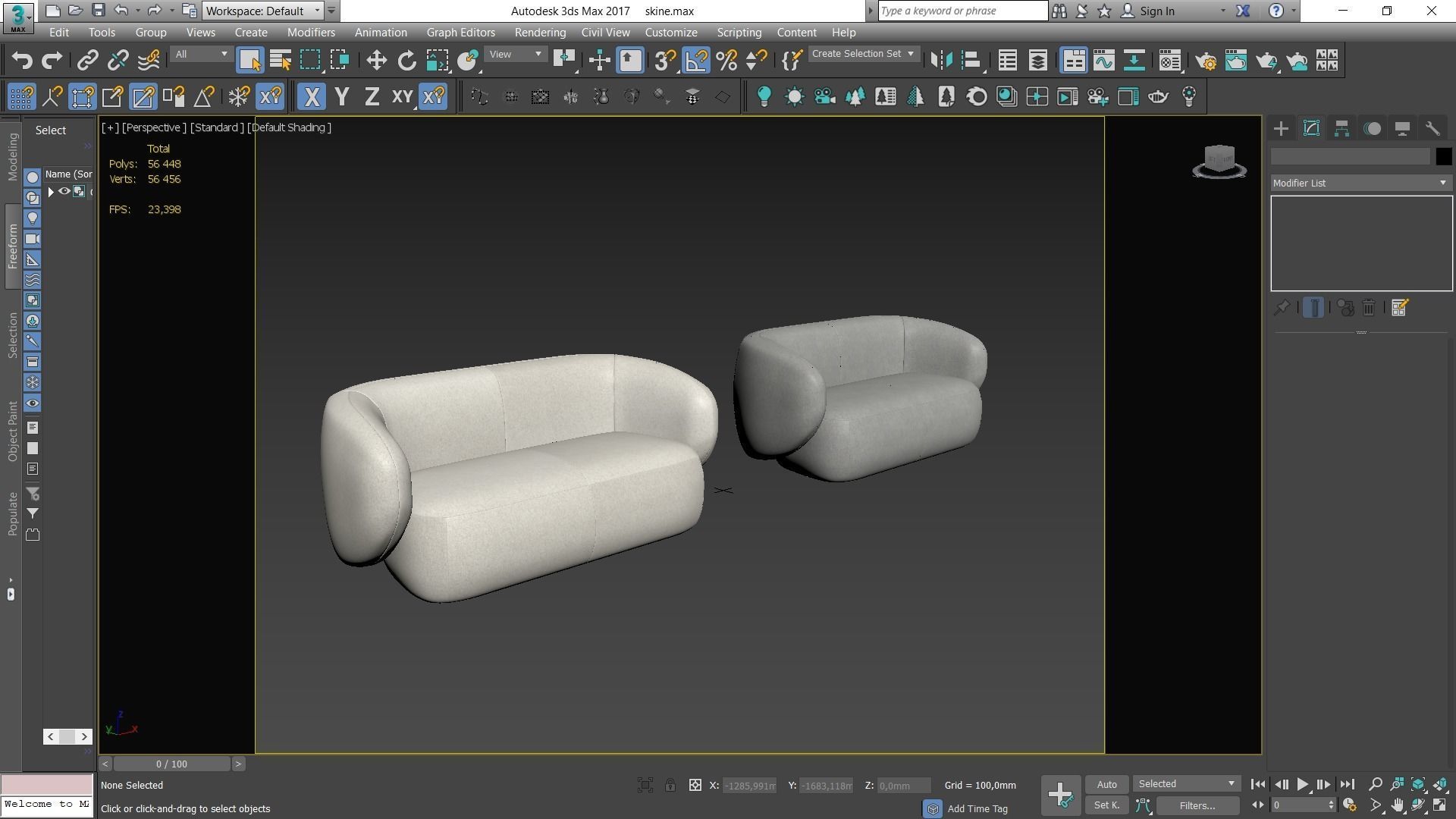Choose the Select and Rotate tool
Viewport: 1456px width, 819px height.
point(406,60)
